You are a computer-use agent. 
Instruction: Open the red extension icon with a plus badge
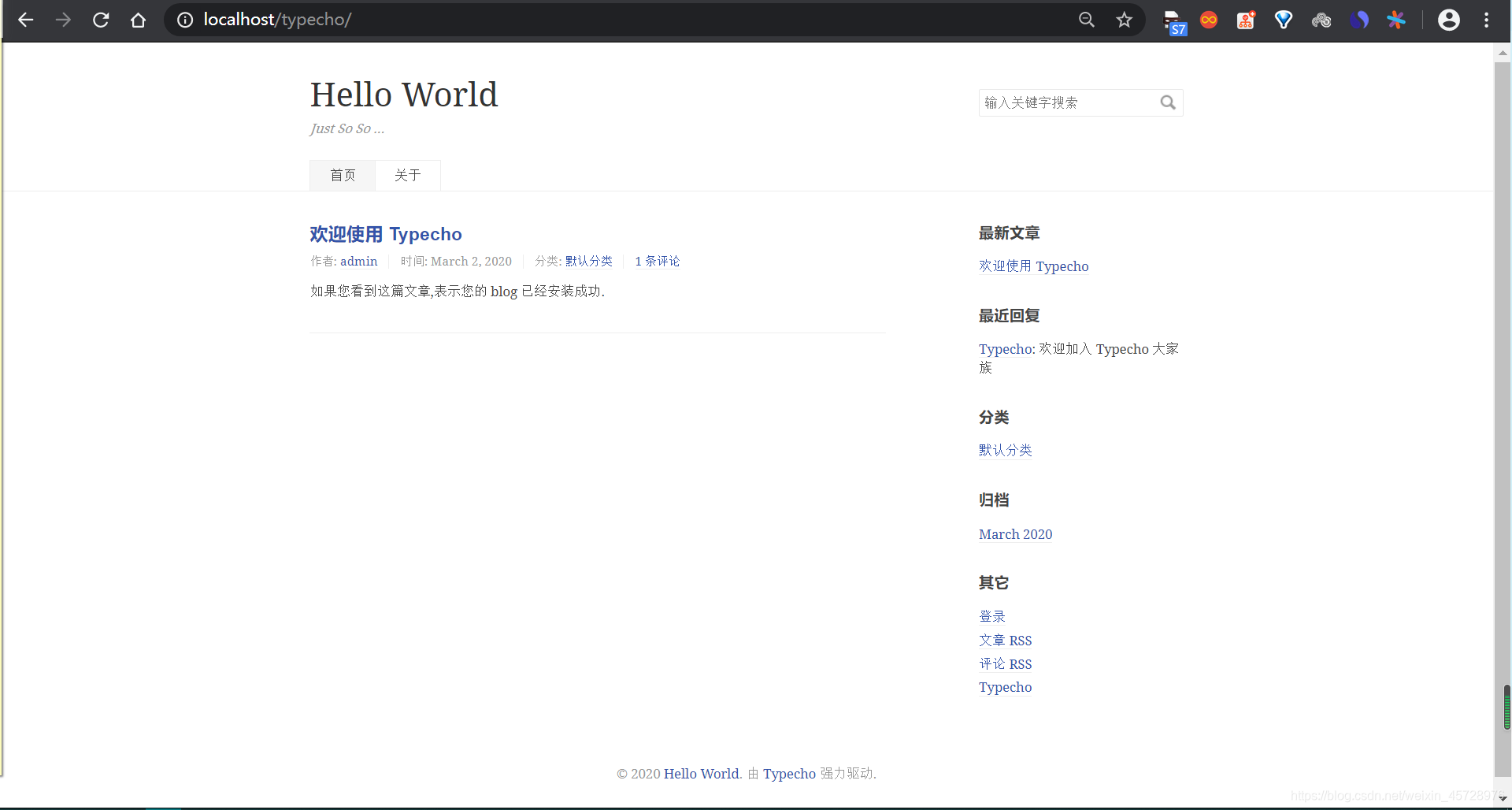[x=1246, y=20]
